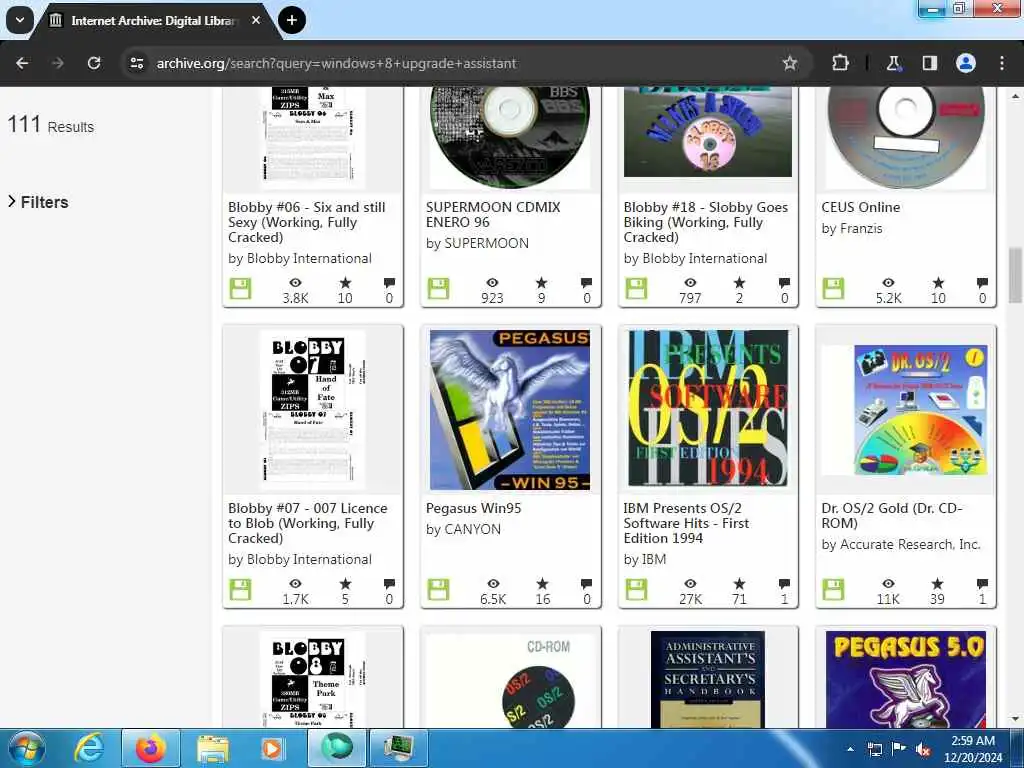
Task: Expand the Filters section
Action: pos(38,202)
